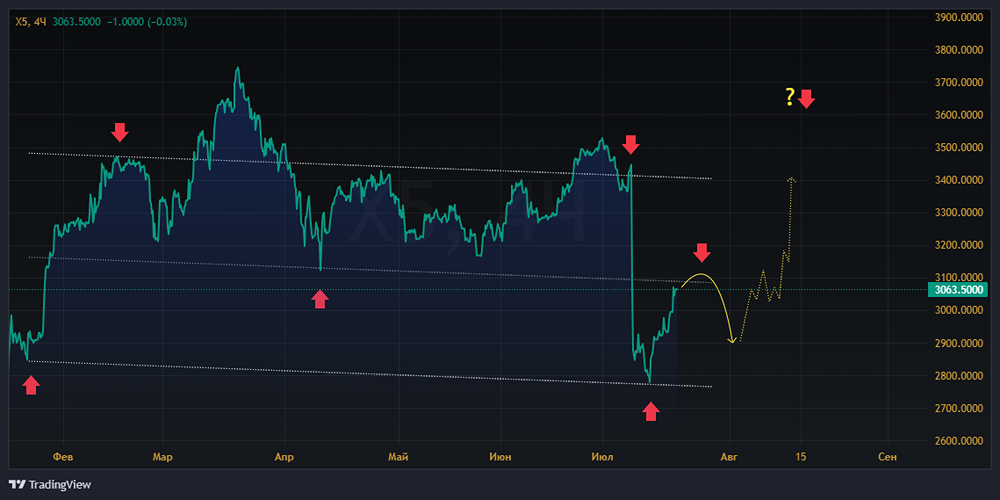1000x500 pixels.
Task: Select the red up arrow below April dip
Action: pos(320,299)
